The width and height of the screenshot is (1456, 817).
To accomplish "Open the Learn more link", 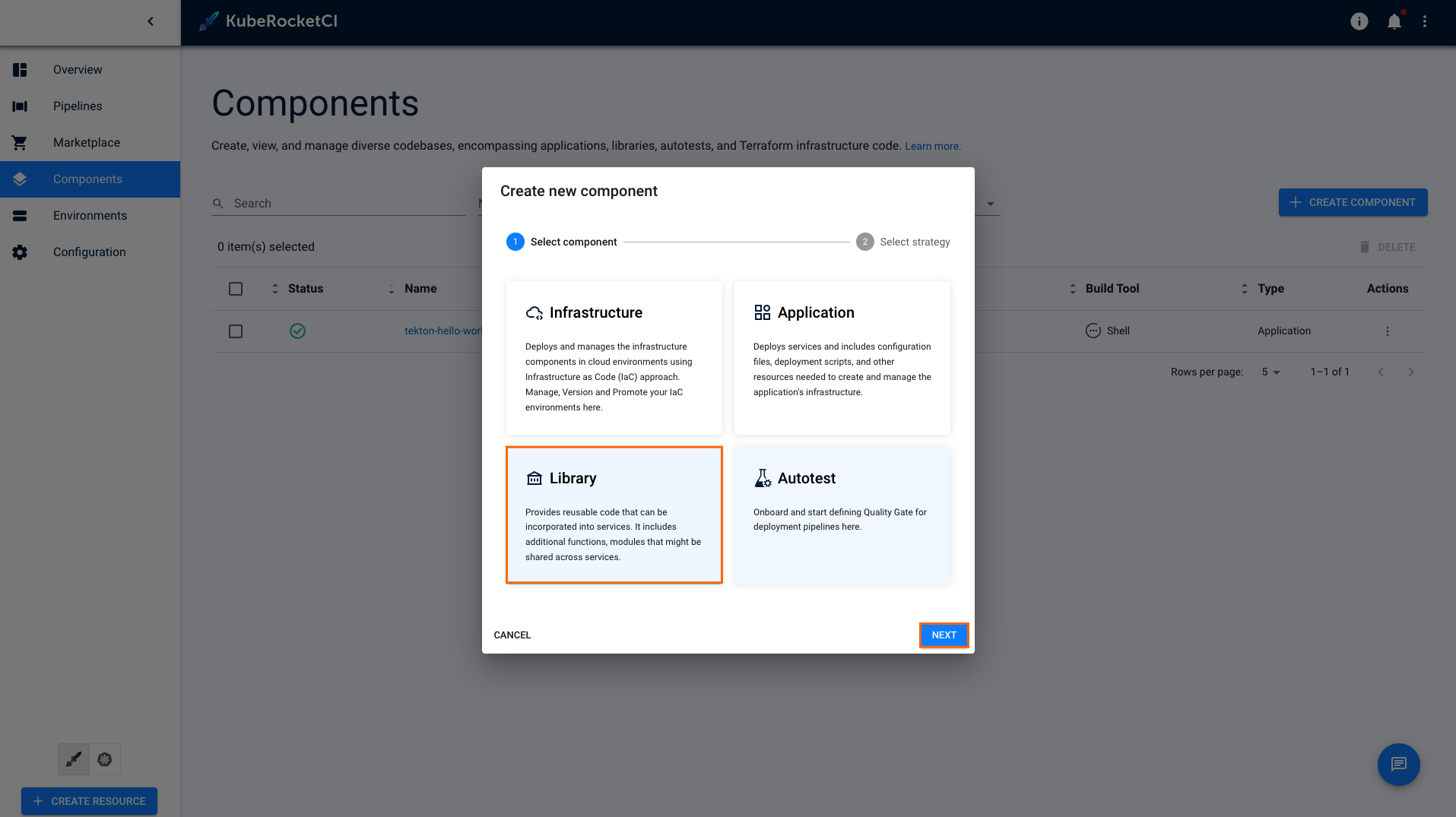I will click(932, 146).
